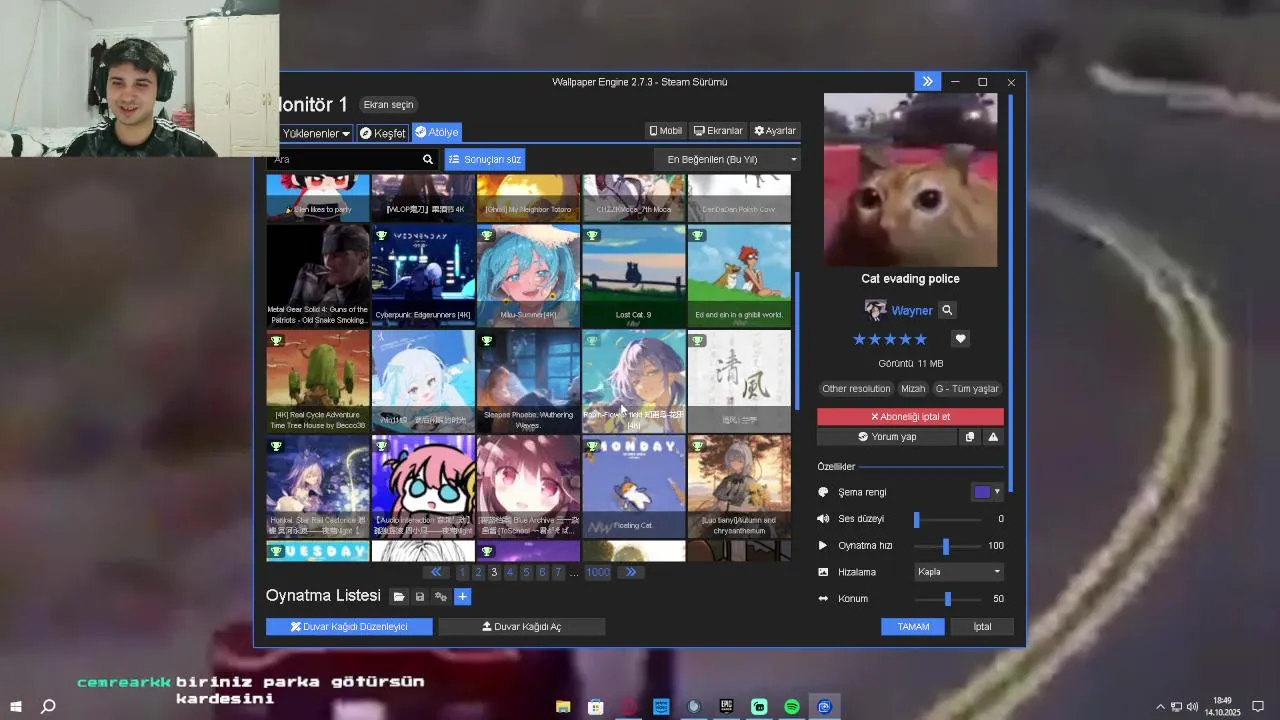The width and height of the screenshot is (1280, 720).
Task: Open Spotify from the taskbar
Action: (x=792, y=706)
